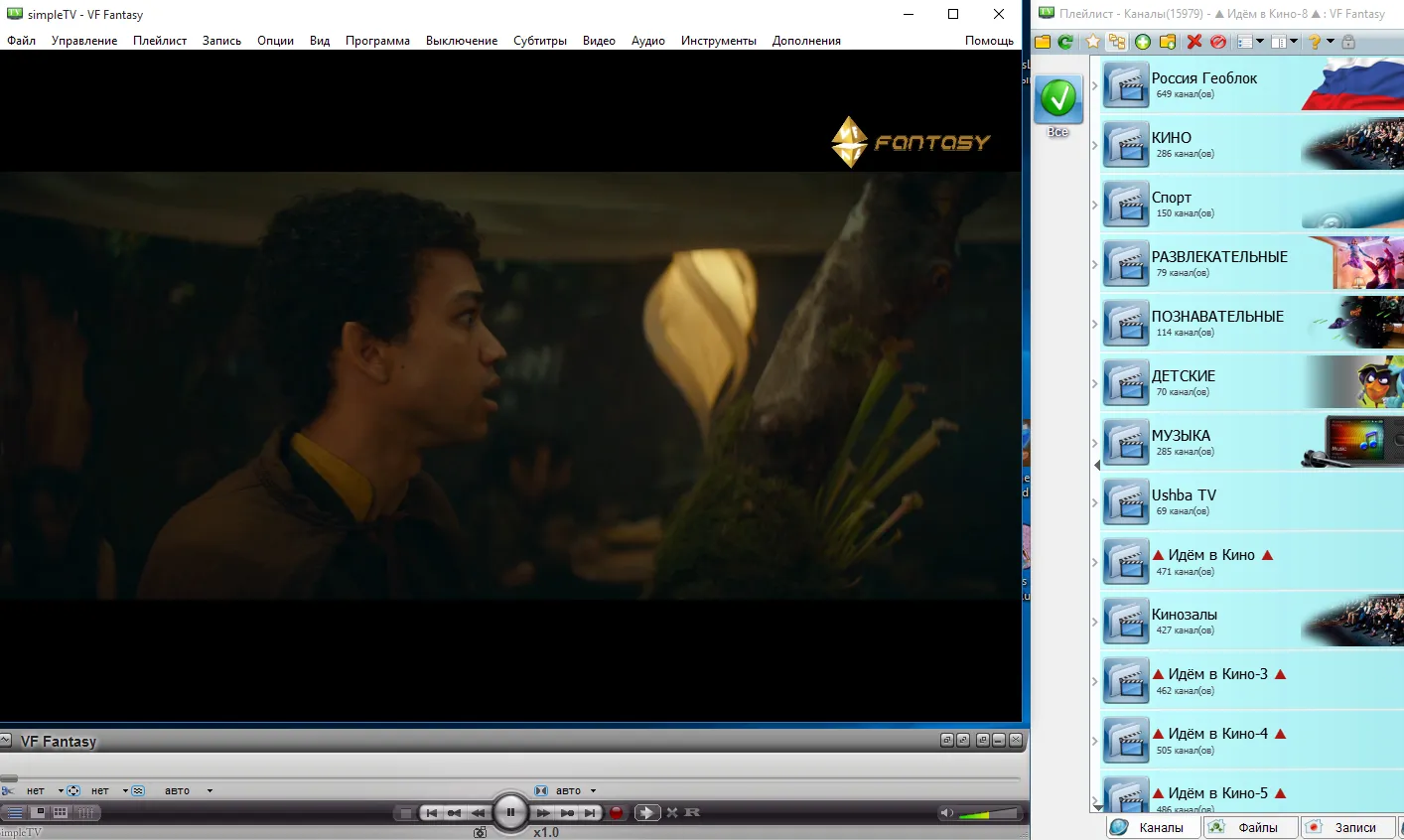
Task: Select the МУЗЫКА group row
Action: coord(1252,442)
